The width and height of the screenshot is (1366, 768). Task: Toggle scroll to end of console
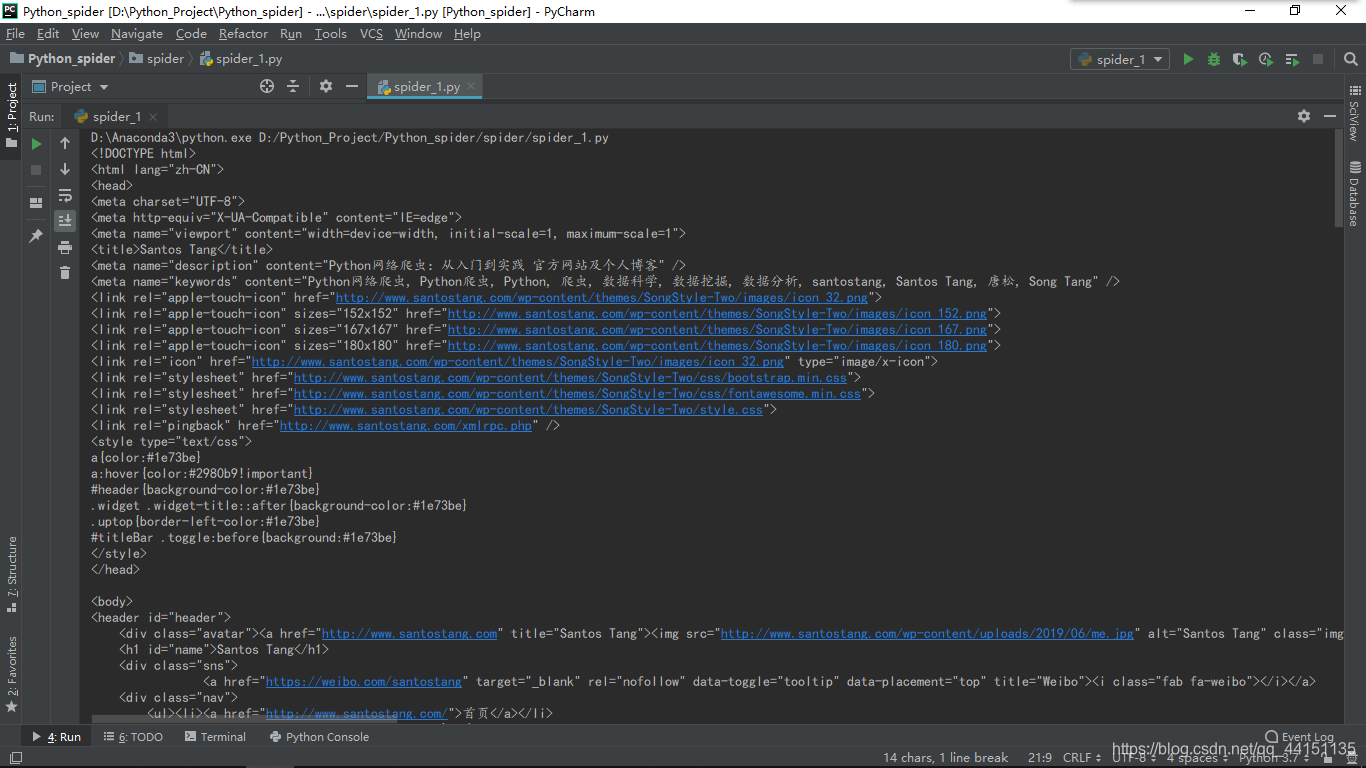(65, 221)
